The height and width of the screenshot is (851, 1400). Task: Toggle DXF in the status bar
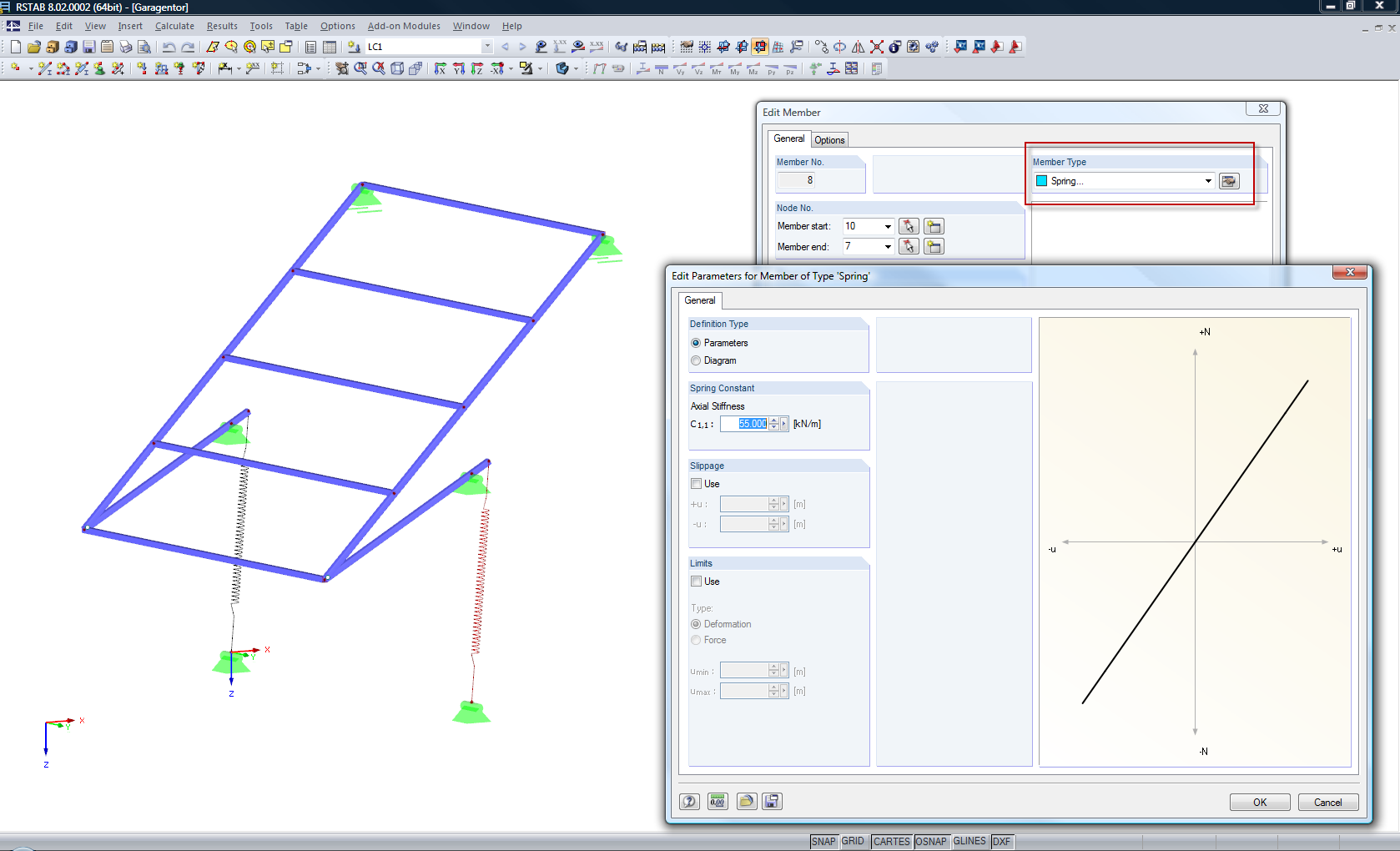[x=1001, y=842]
